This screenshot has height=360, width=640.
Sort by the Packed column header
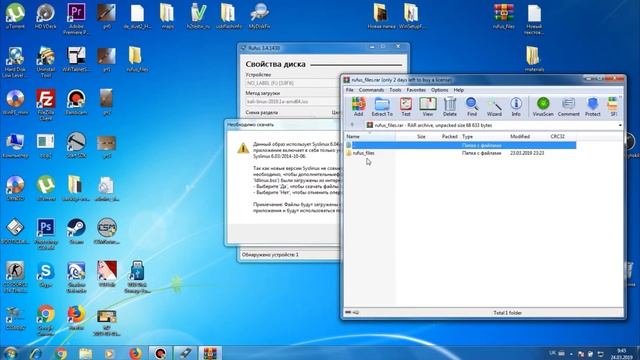[x=444, y=136]
